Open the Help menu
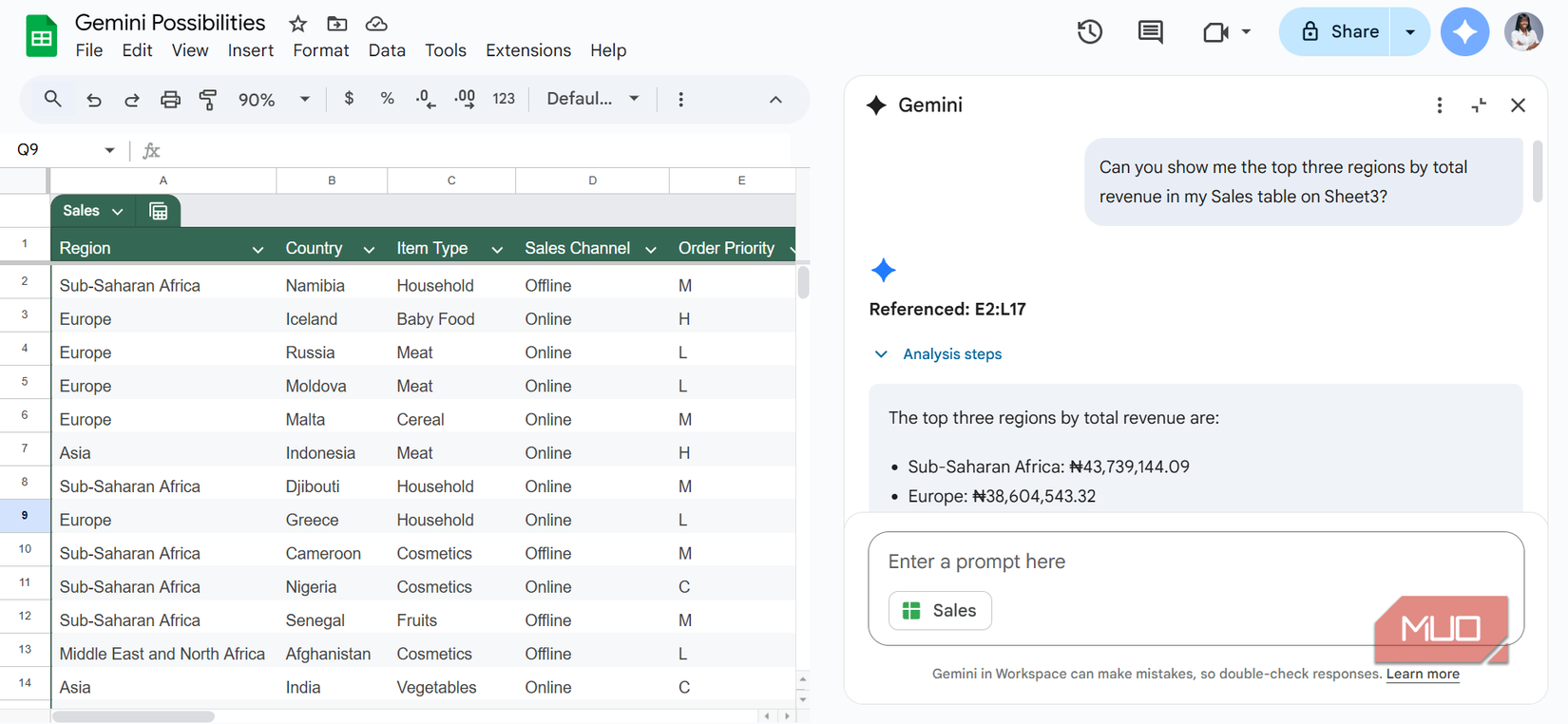Viewport: 1568px width, 724px height. click(608, 50)
